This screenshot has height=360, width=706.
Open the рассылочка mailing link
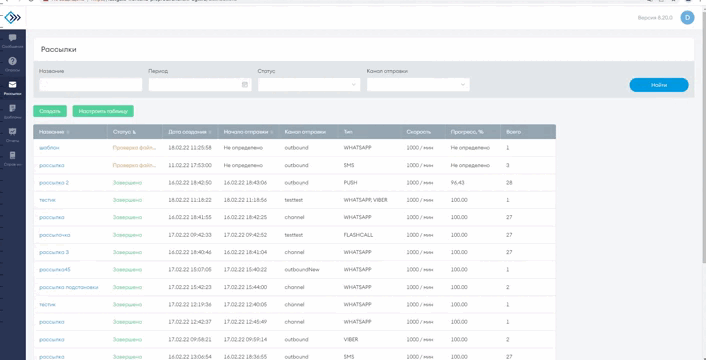54,235
